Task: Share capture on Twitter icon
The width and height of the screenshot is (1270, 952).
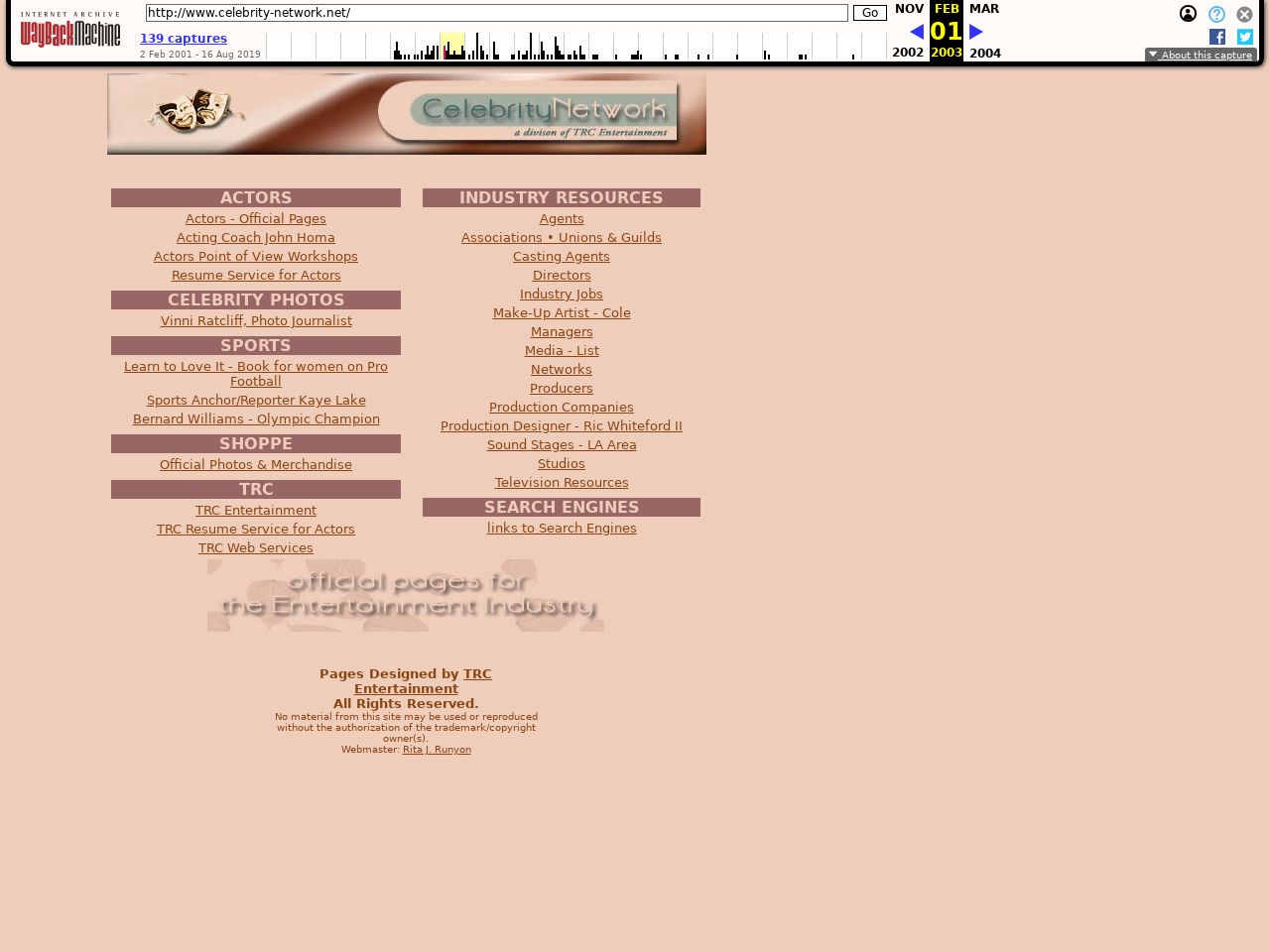Action: click(x=1245, y=37)
